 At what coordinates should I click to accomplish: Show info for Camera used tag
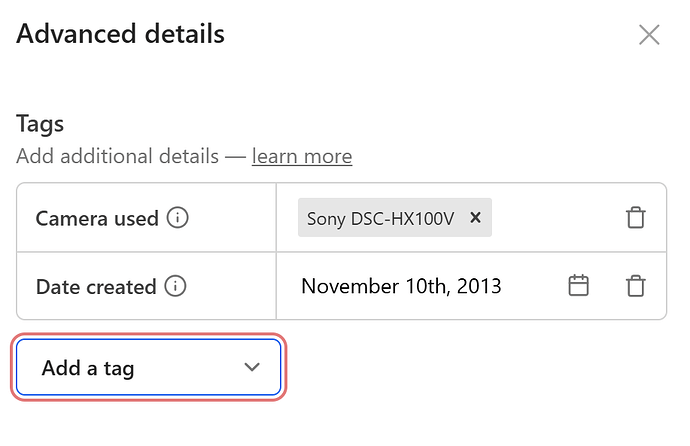pyautogui.click(x=177, y=218)
